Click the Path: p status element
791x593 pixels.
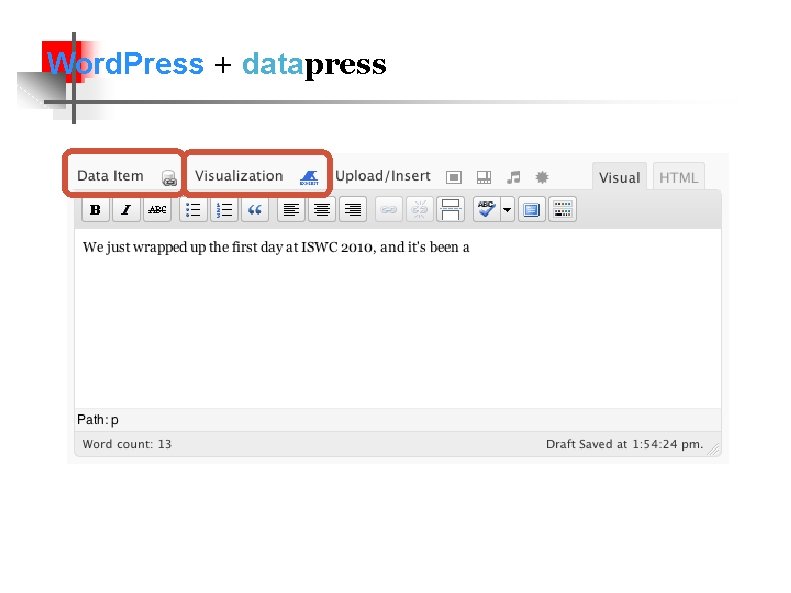point(98,420)
